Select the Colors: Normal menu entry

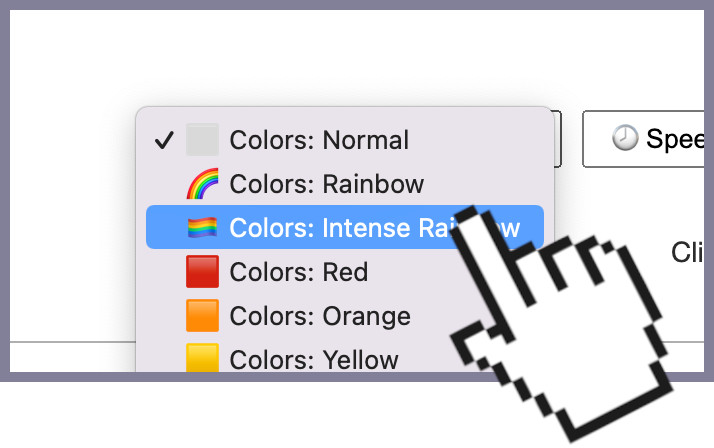pyautogui.click(x=345, y=140)
